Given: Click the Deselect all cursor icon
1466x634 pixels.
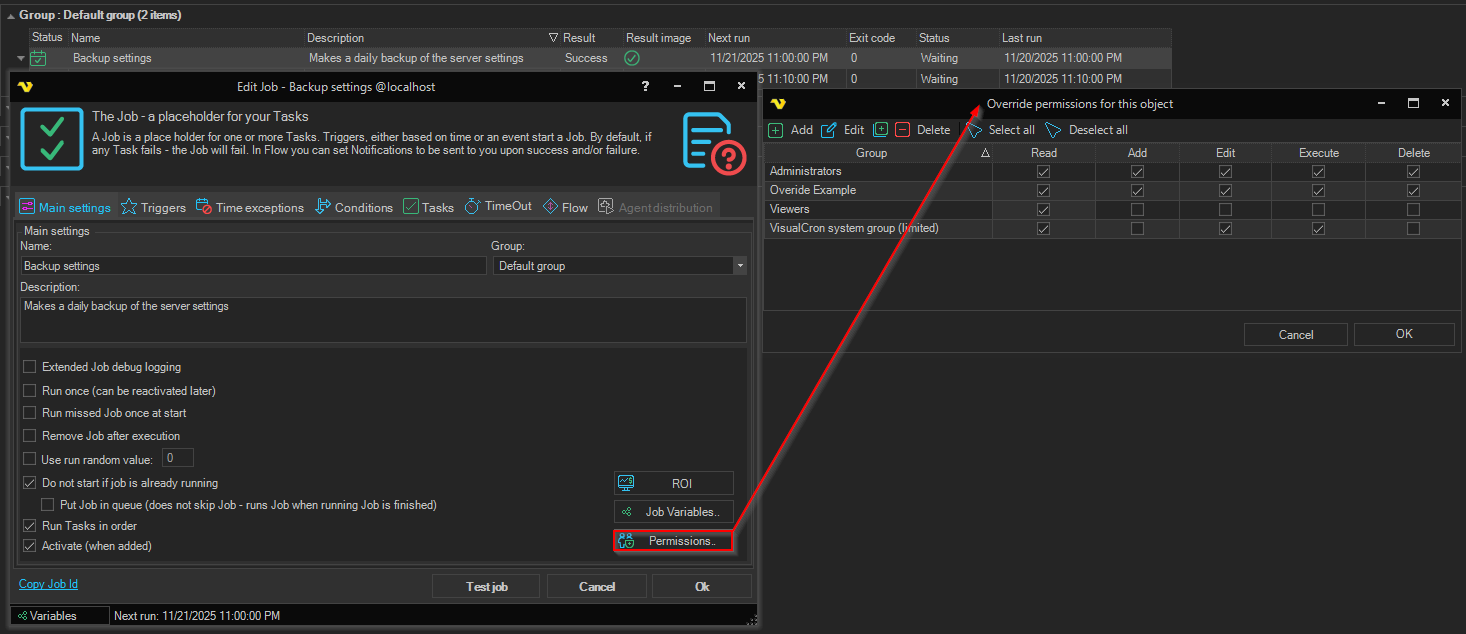Looking at the screenshot, I should (x=1053, y=130).
